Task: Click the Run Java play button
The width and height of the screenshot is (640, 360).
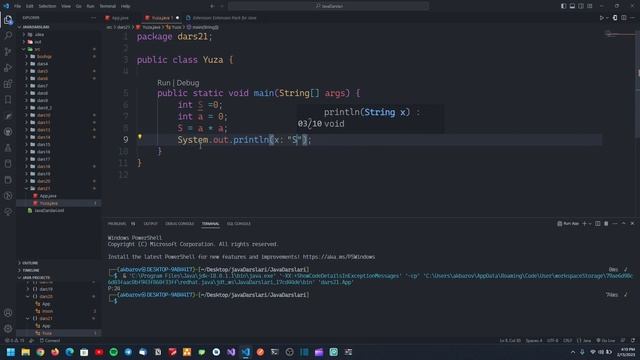Action: coord(601,18)
